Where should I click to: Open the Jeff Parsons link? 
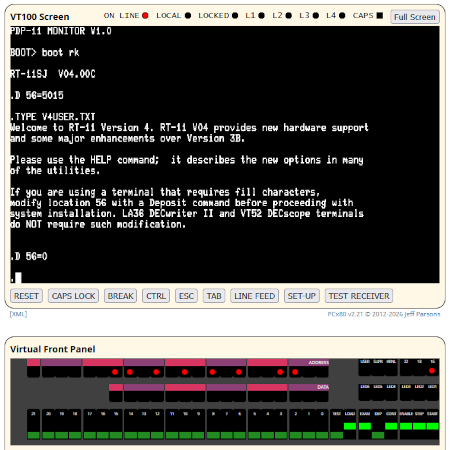point(422,314)
